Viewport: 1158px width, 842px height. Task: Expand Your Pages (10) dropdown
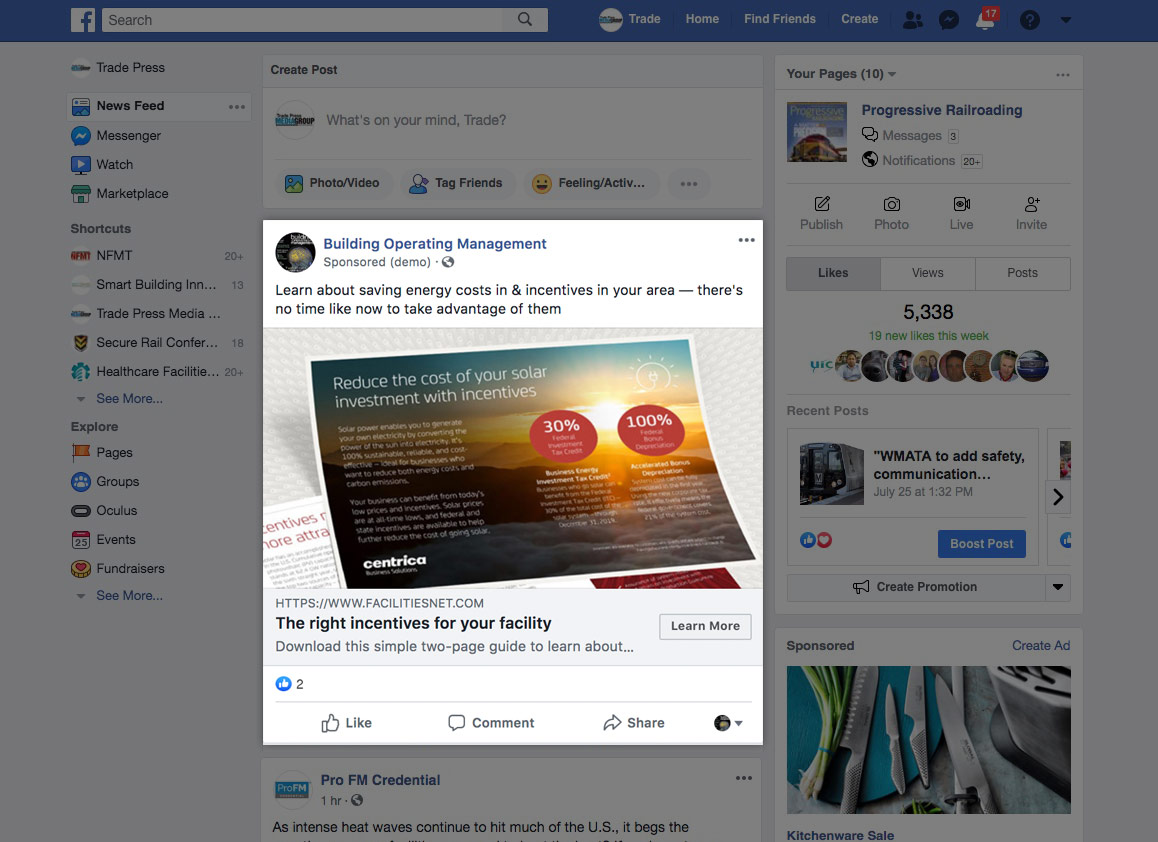click(841, 74)
